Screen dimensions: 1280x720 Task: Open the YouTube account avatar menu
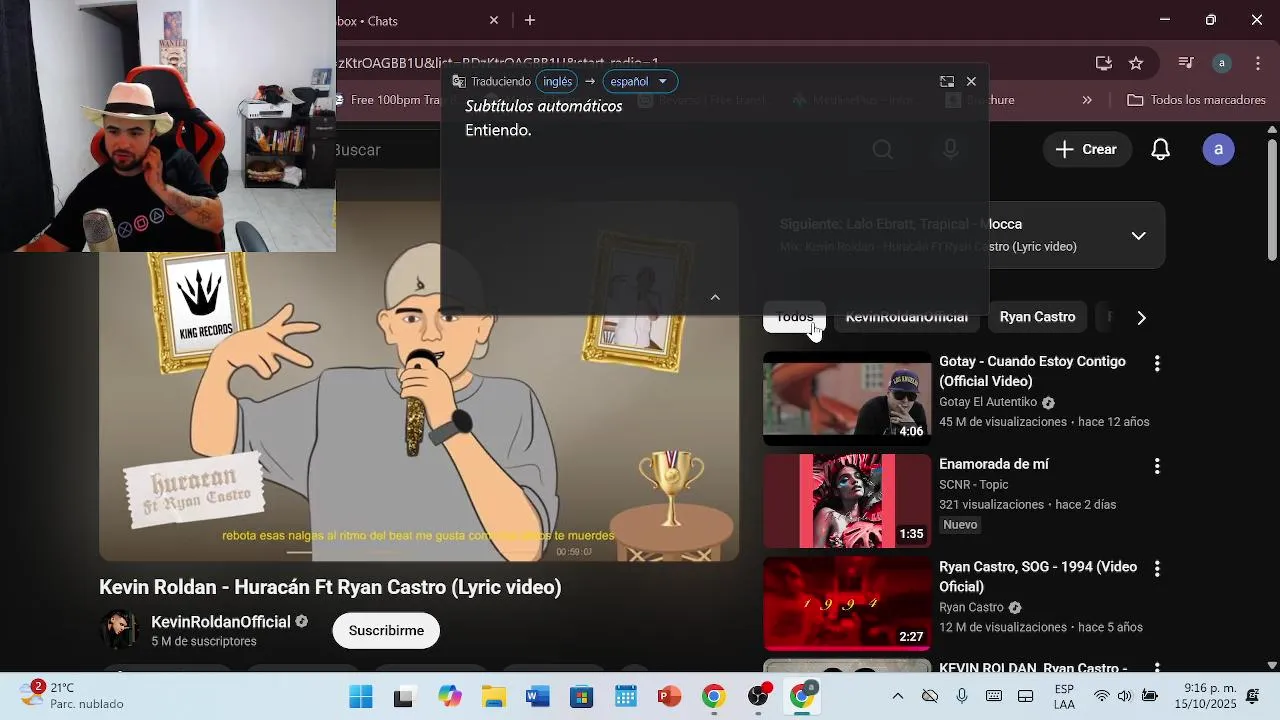[x=1218, y=150]
